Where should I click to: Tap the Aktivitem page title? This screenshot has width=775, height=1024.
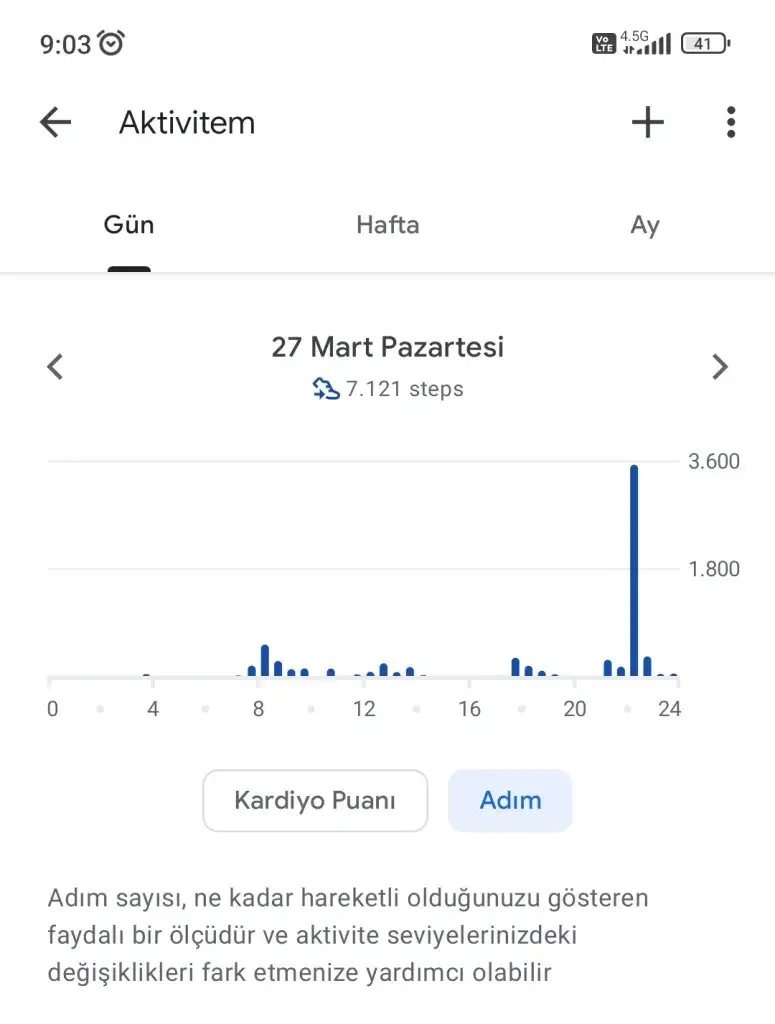(x=187, y=123)
